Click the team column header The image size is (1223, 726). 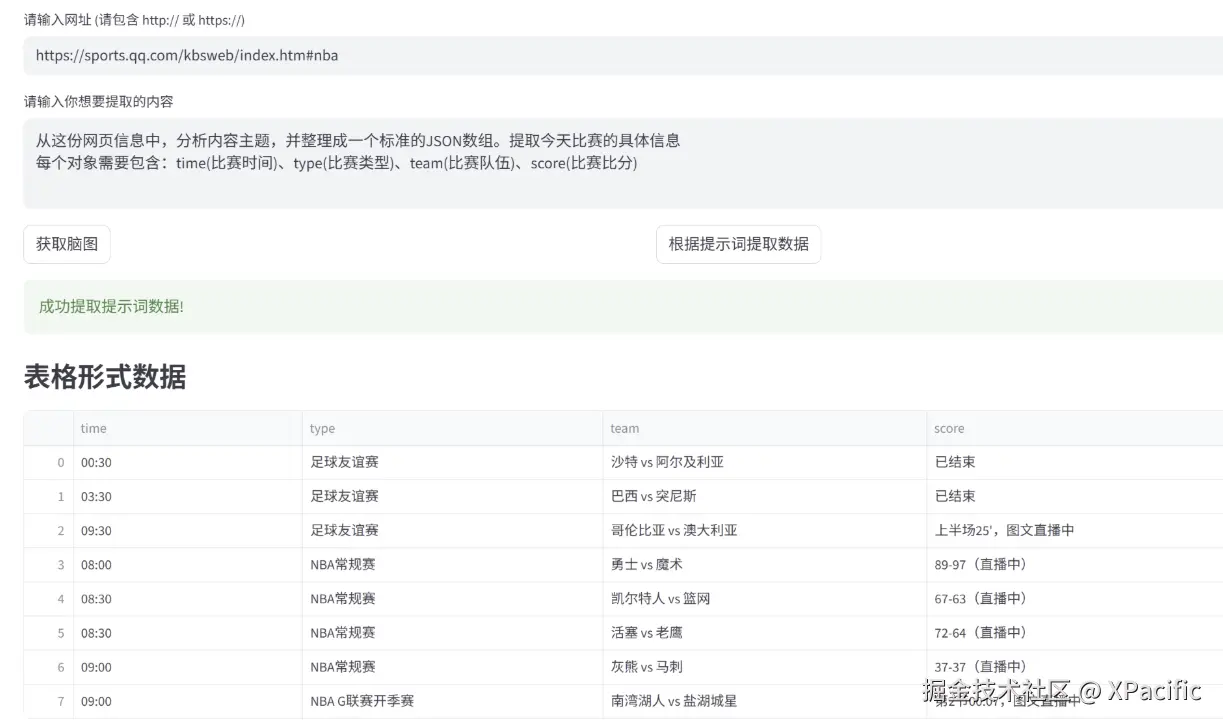[x=764, y=428]
